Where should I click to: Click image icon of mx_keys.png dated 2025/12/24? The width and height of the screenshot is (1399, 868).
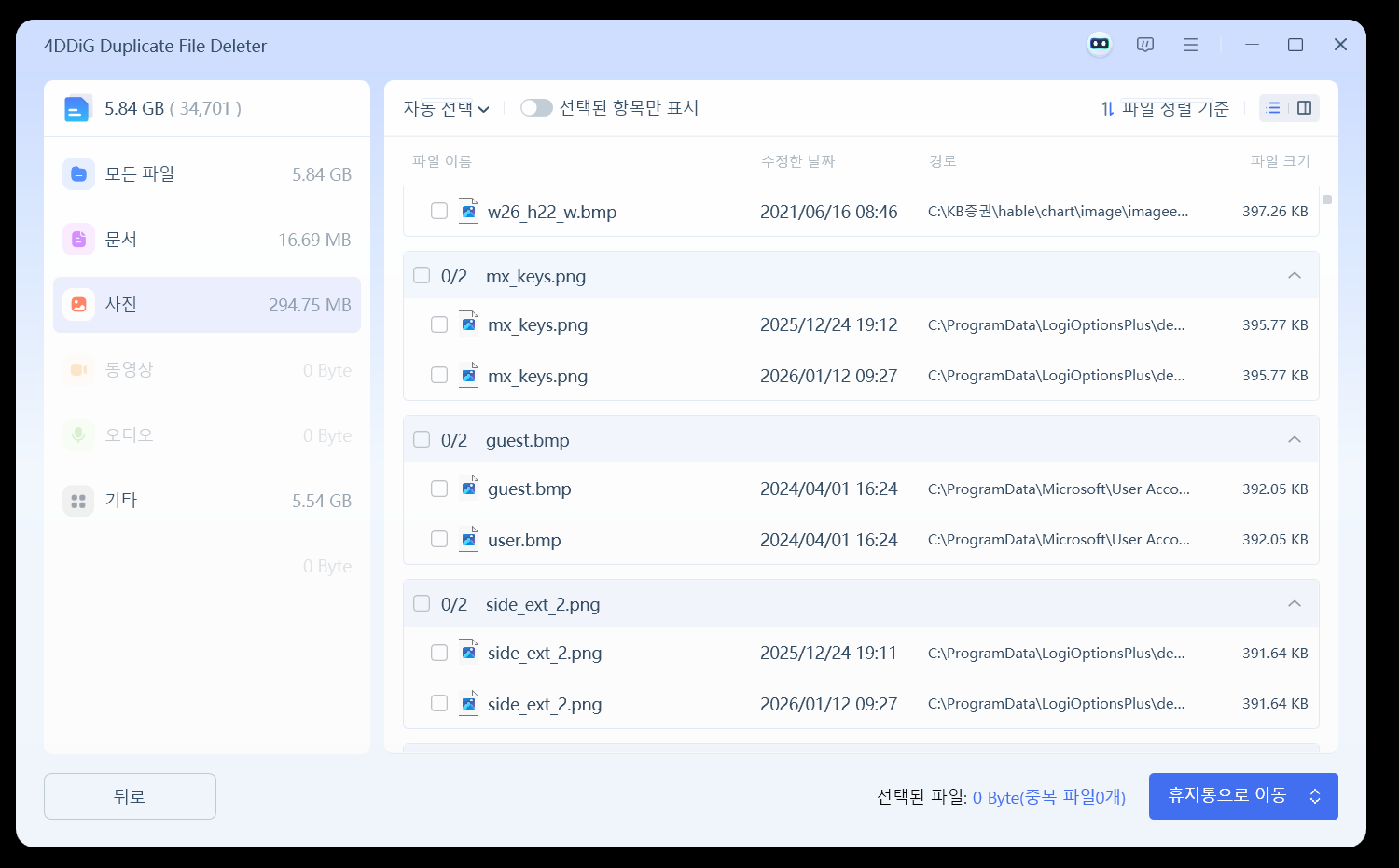click(x=468, y=324)
